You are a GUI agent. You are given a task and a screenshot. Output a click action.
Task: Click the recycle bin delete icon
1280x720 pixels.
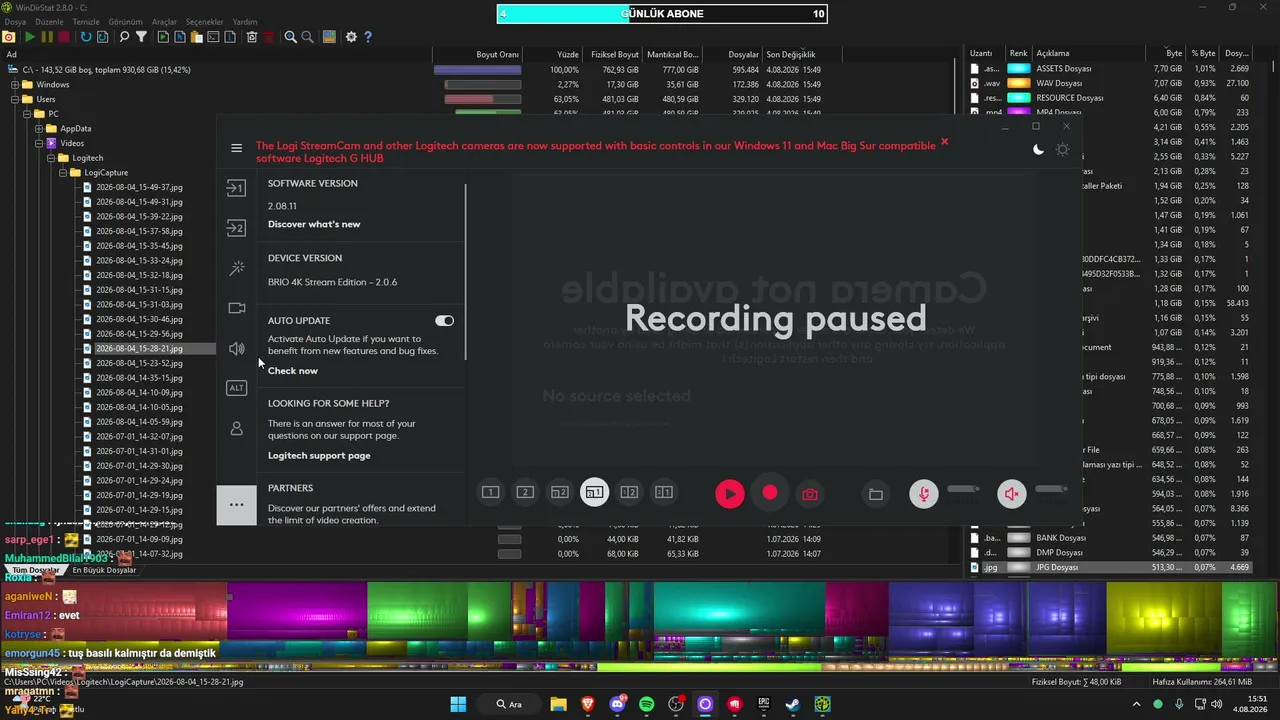252,37
